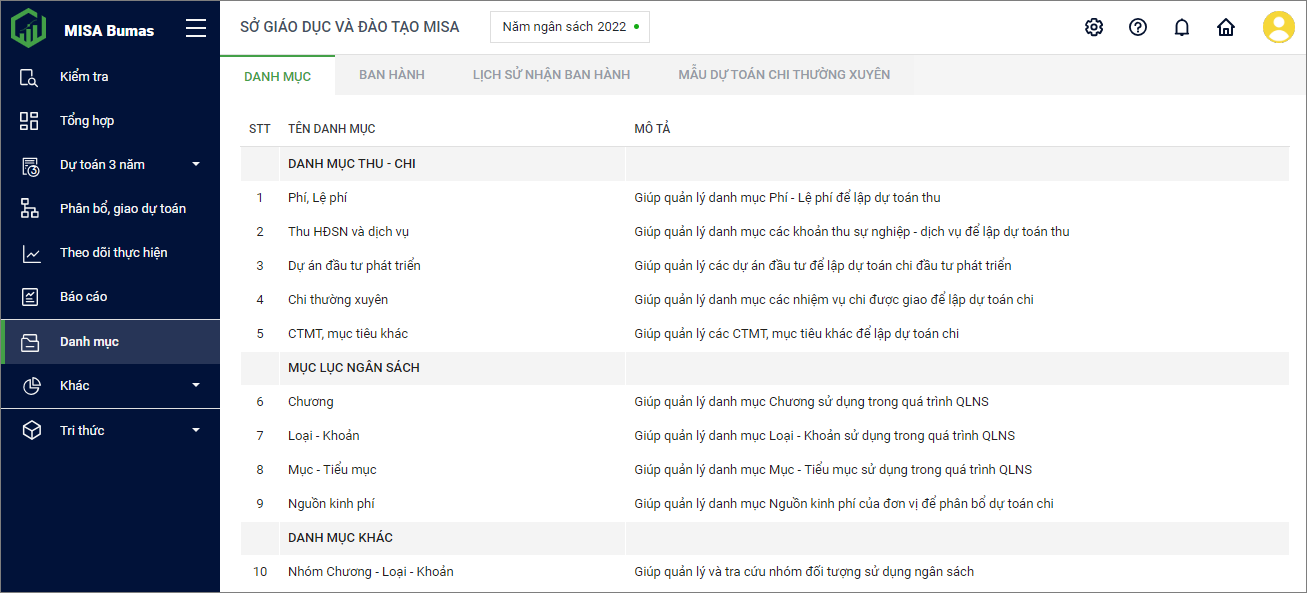Open the Theo dõi thực hiện chart icon
Image resolution: width=1307 pixels, height=593 pixels.
point(30,253)
